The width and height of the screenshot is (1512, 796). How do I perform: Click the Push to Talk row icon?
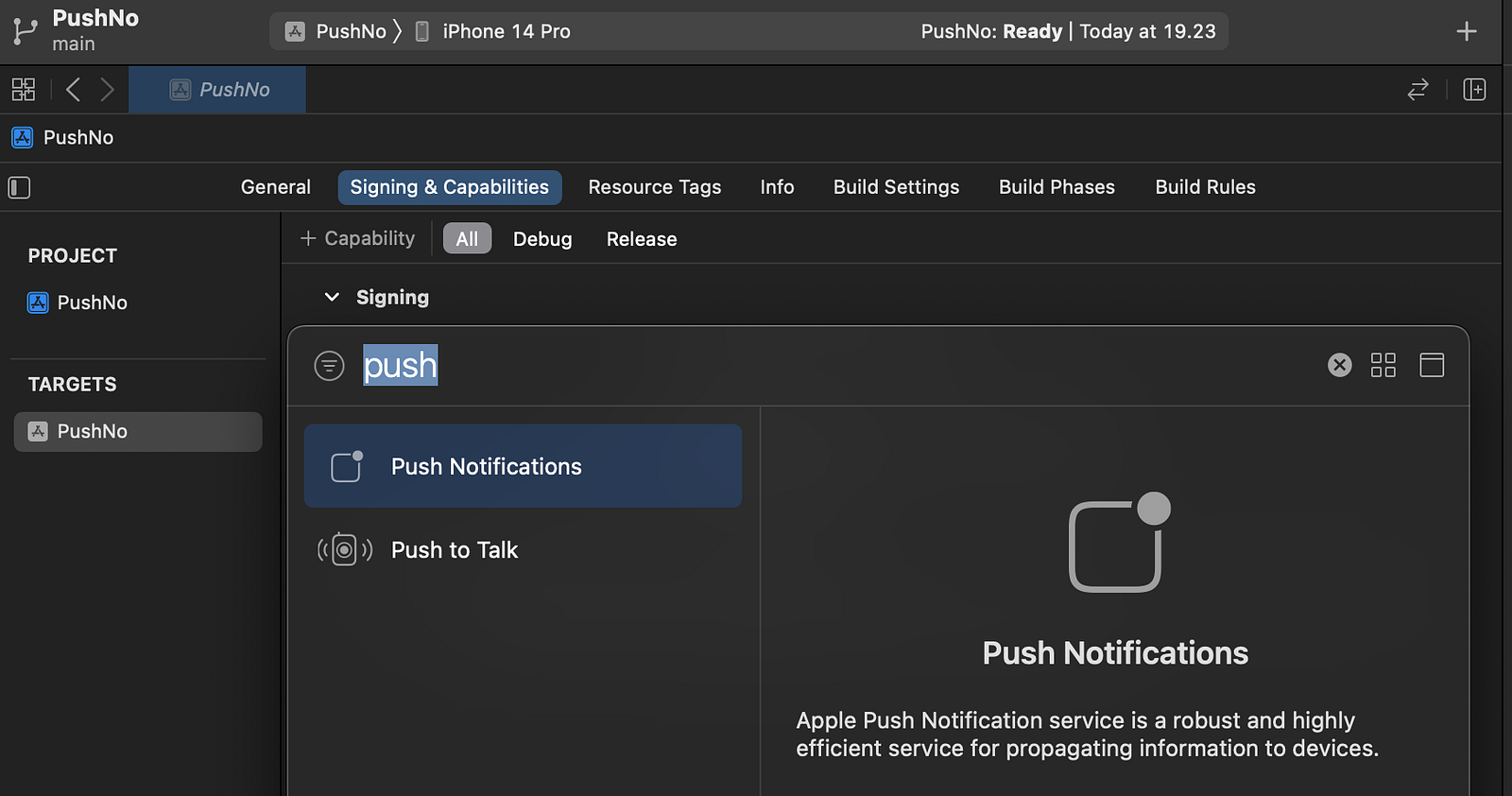(x=345, y=549)
